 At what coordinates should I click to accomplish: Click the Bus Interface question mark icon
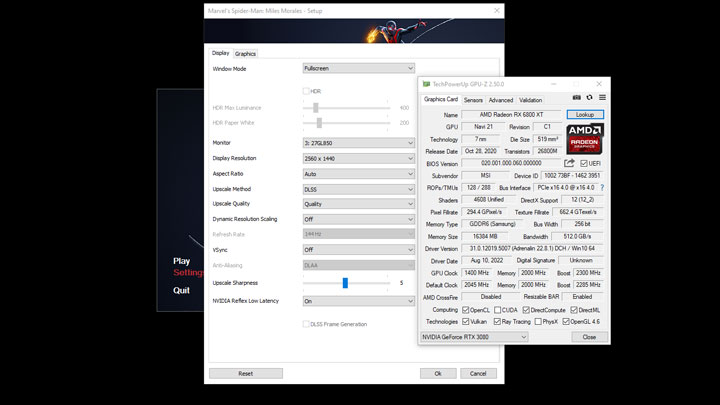[x=602, y=187]
